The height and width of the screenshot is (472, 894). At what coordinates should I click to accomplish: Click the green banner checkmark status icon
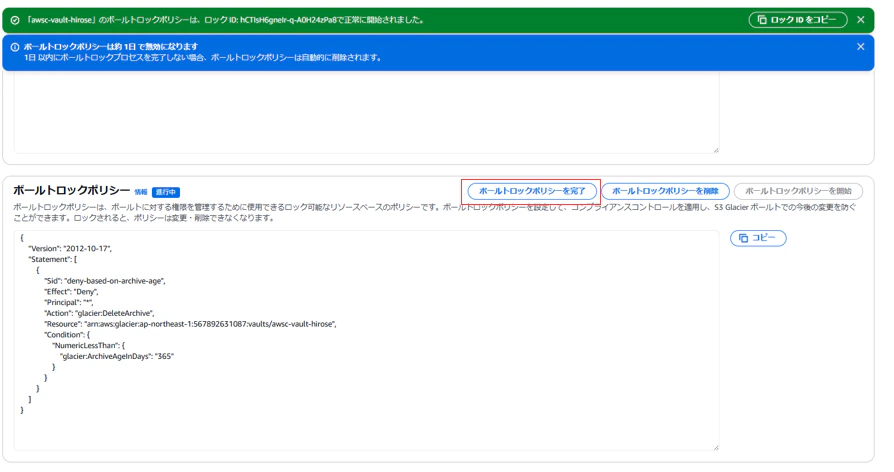[15, 20]
